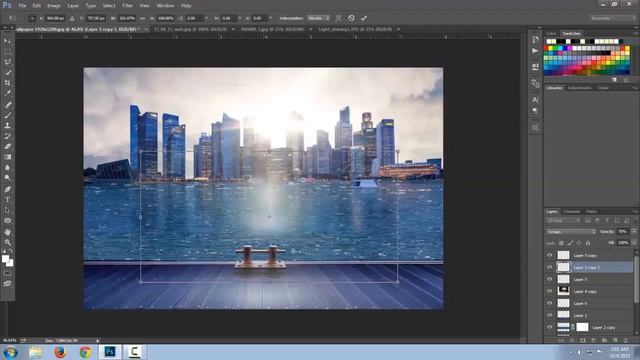The width and height of the screenshot is (640, 360).
Task: Select the Eraser tool
Action: pyautogui.click(x=7, y=147)
